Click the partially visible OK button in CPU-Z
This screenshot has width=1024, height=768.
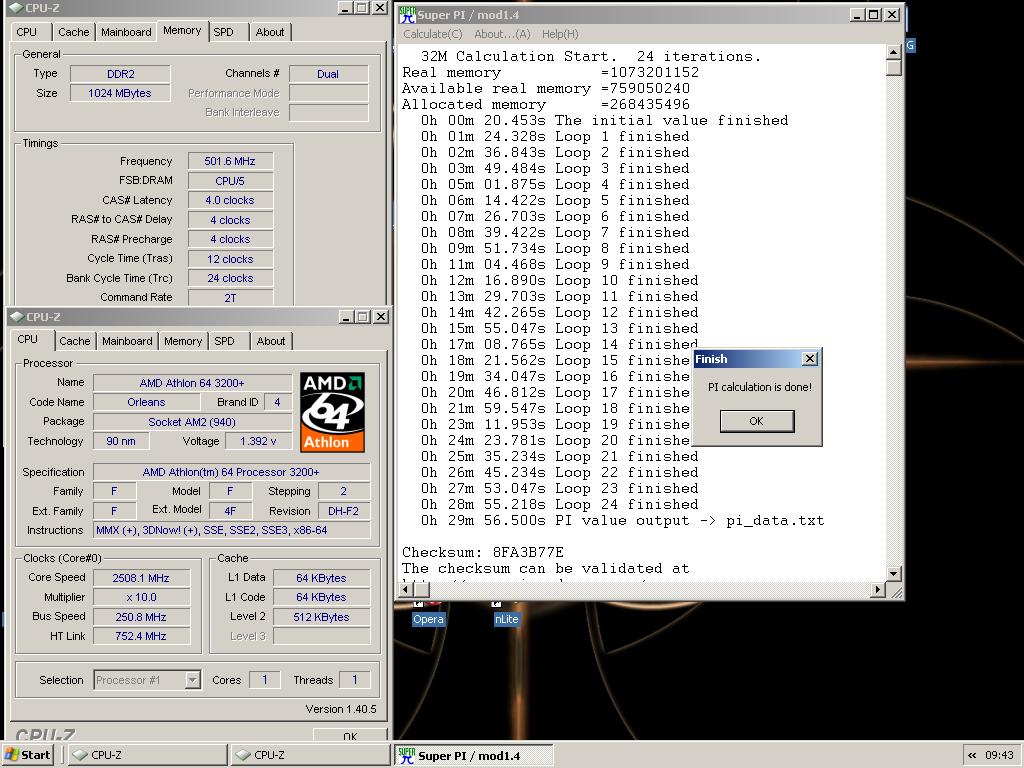(x=350, y=735)
